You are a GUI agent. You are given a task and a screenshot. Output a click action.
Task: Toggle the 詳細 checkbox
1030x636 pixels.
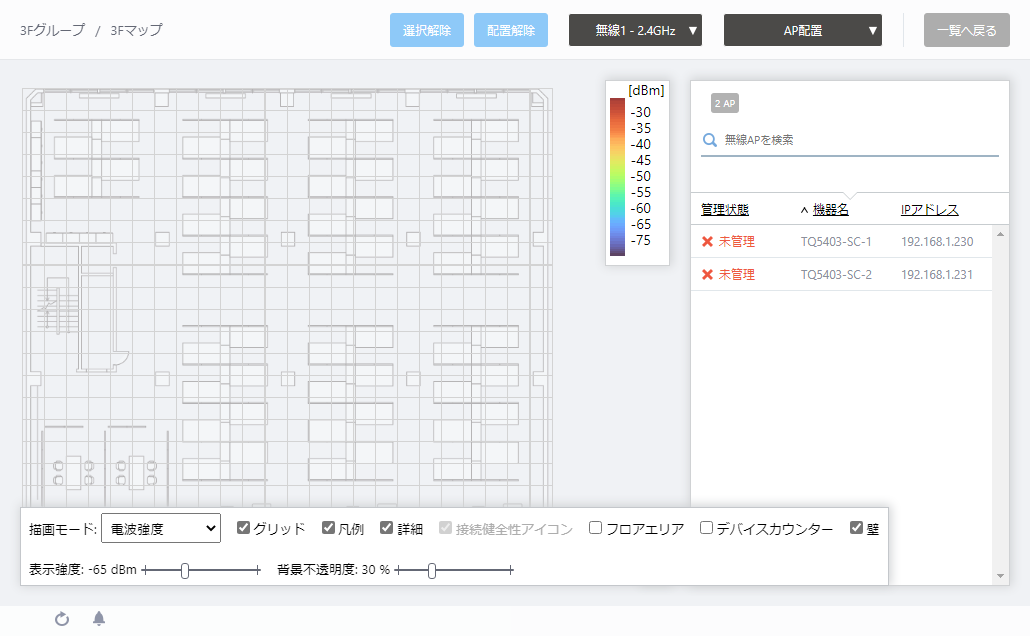point(386,528)
